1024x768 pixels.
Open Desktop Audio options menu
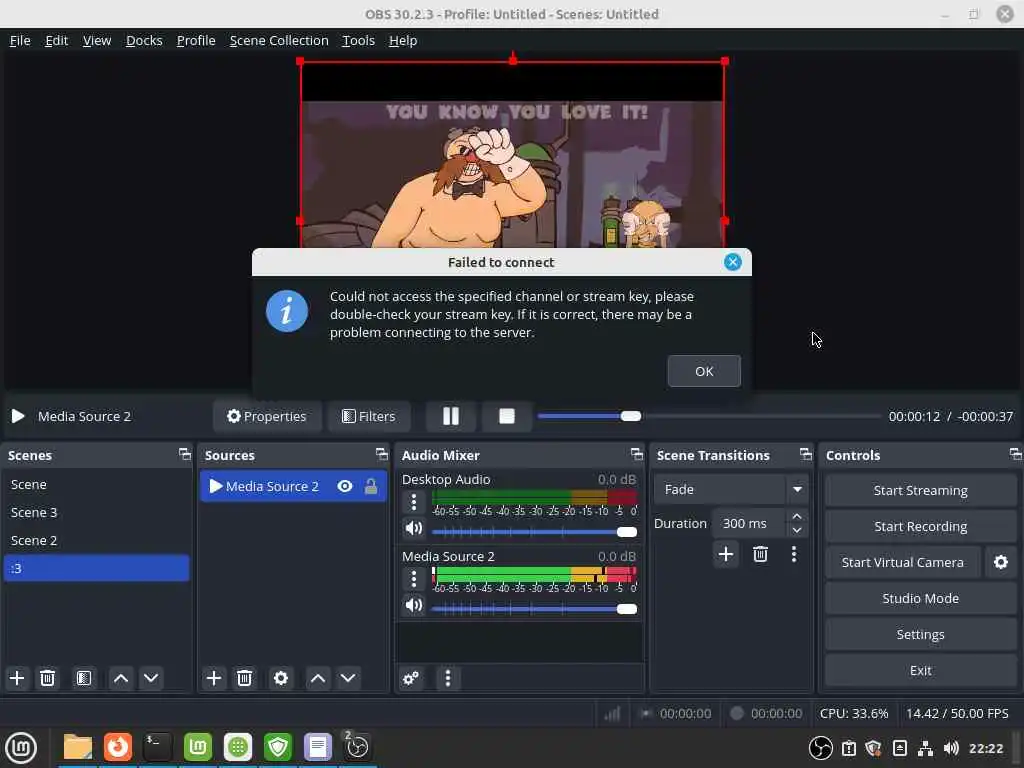(413, 502)
